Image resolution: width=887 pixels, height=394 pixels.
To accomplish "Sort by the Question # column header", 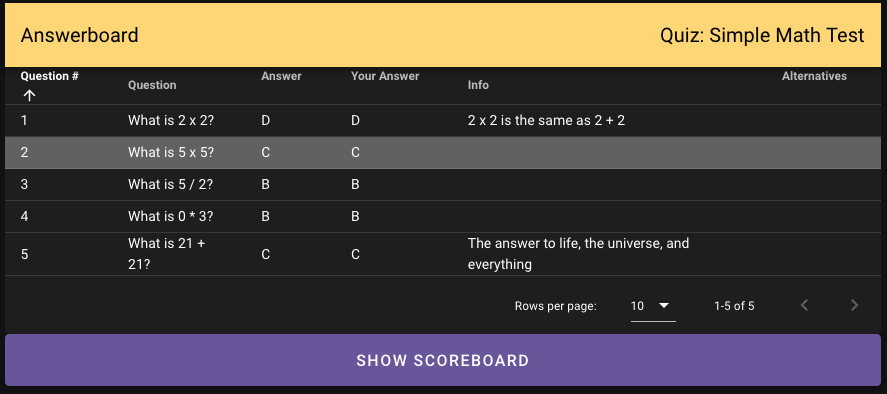I will click(x=49, y=76).
